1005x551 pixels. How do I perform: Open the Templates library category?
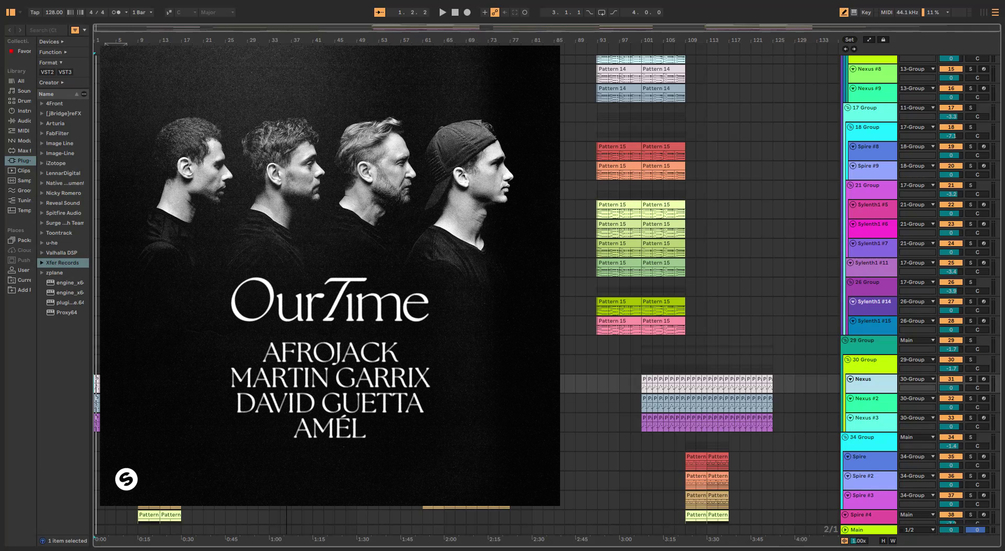[x=19, y=210]
